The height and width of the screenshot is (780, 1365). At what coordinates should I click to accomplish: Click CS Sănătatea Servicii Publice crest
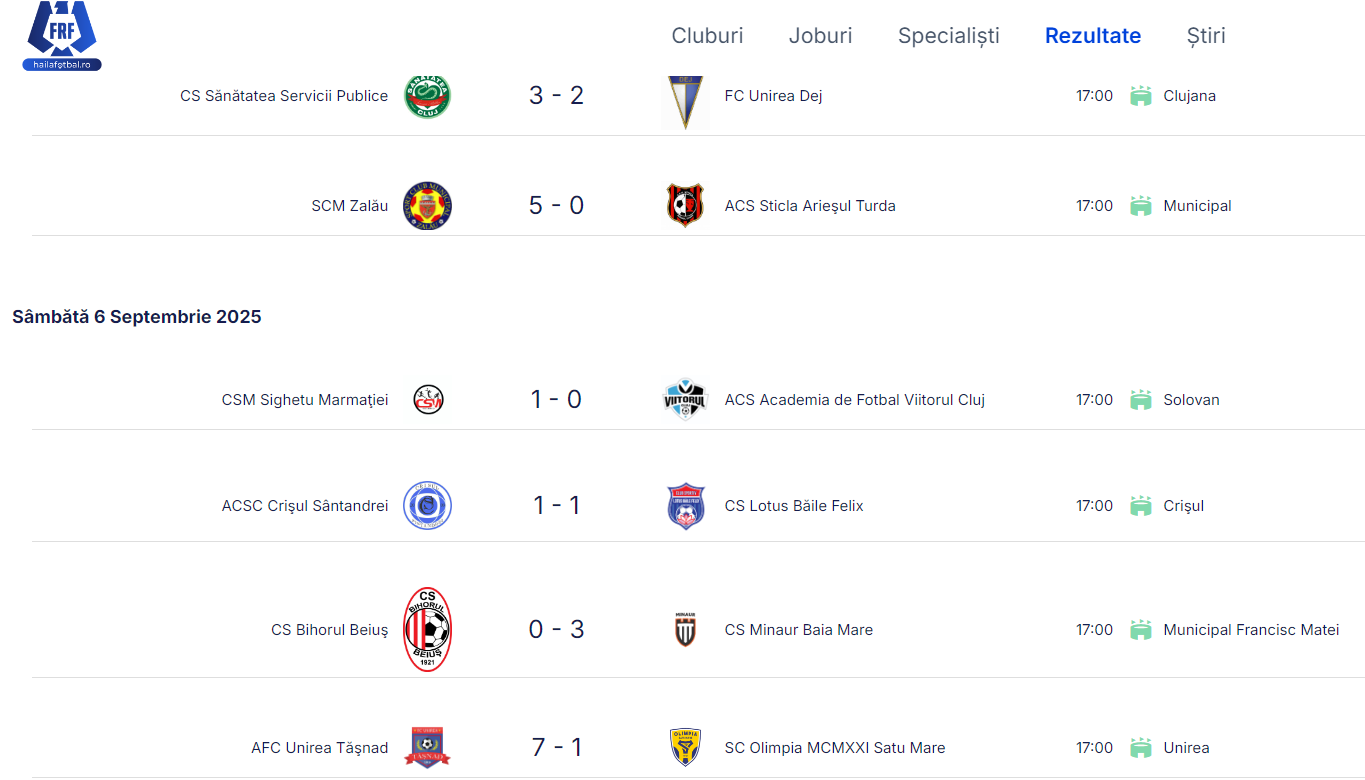click(427, 96)
